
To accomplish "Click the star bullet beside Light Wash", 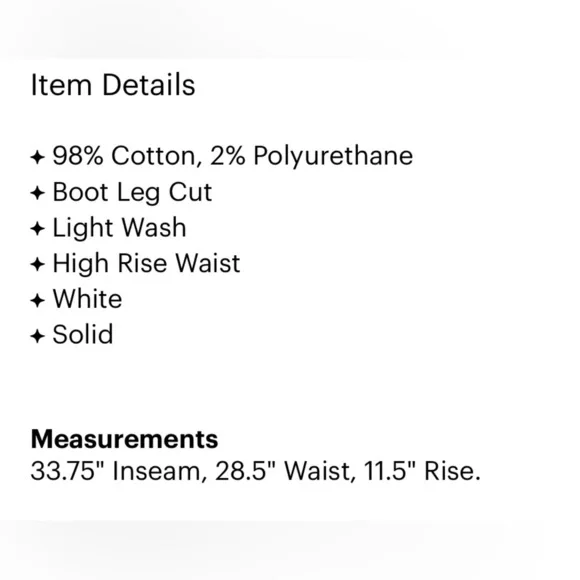I will (37, 229).
